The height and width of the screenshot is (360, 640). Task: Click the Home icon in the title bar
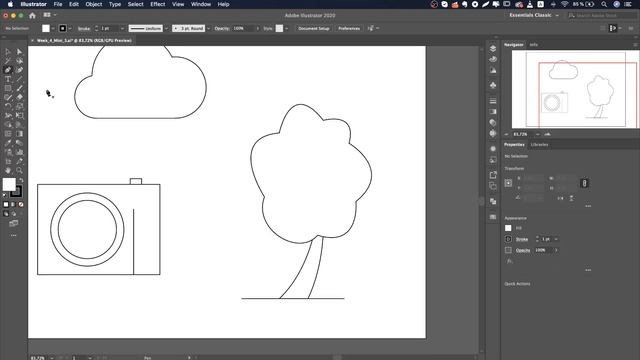(32, 16)
